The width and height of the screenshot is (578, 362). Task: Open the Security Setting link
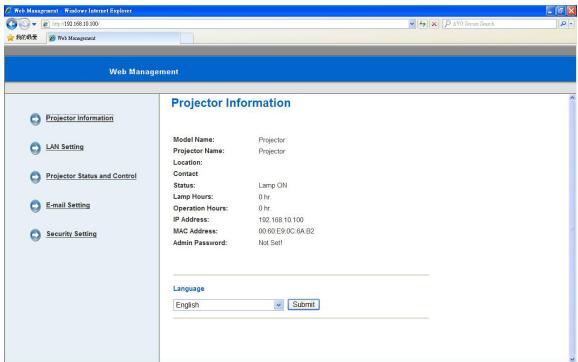tap(72, 234)
